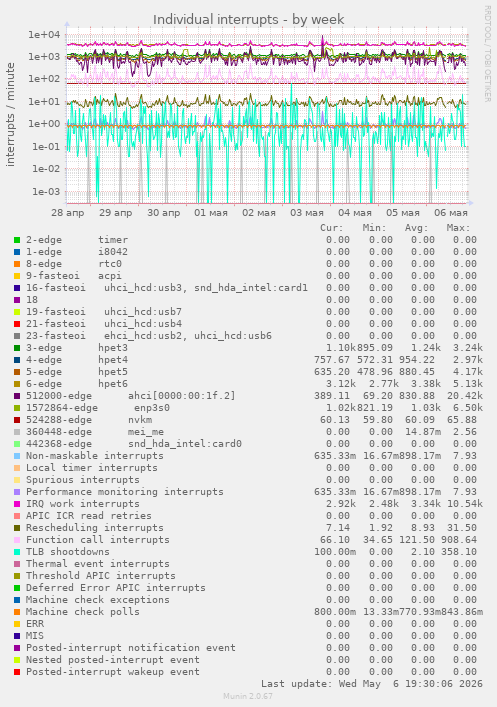Click the interrupts / minute axis label
497x707 pixels.
[x=10, y=115]
